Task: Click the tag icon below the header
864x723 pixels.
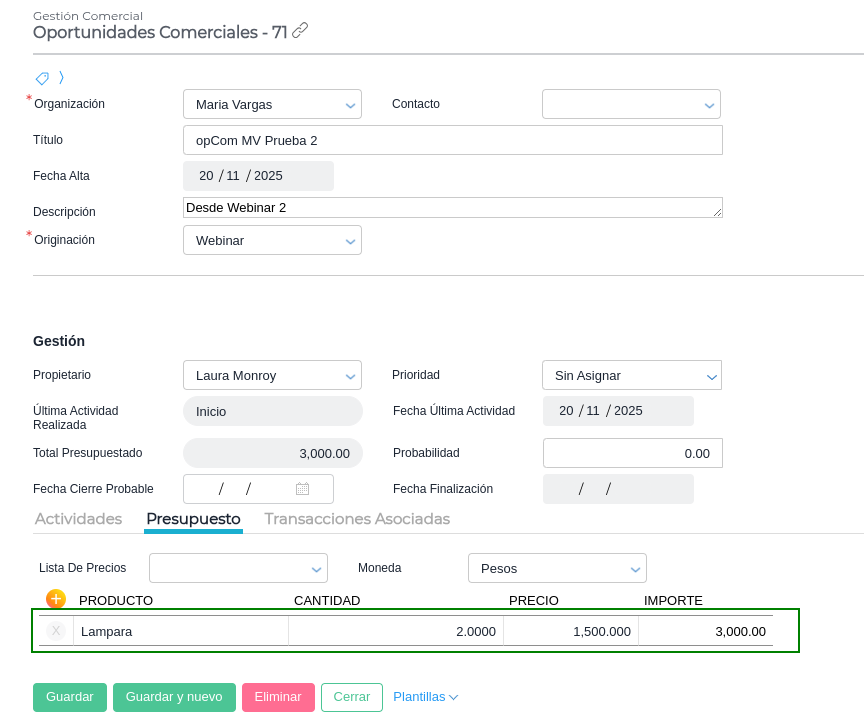Action: click(x=42, y=78)
